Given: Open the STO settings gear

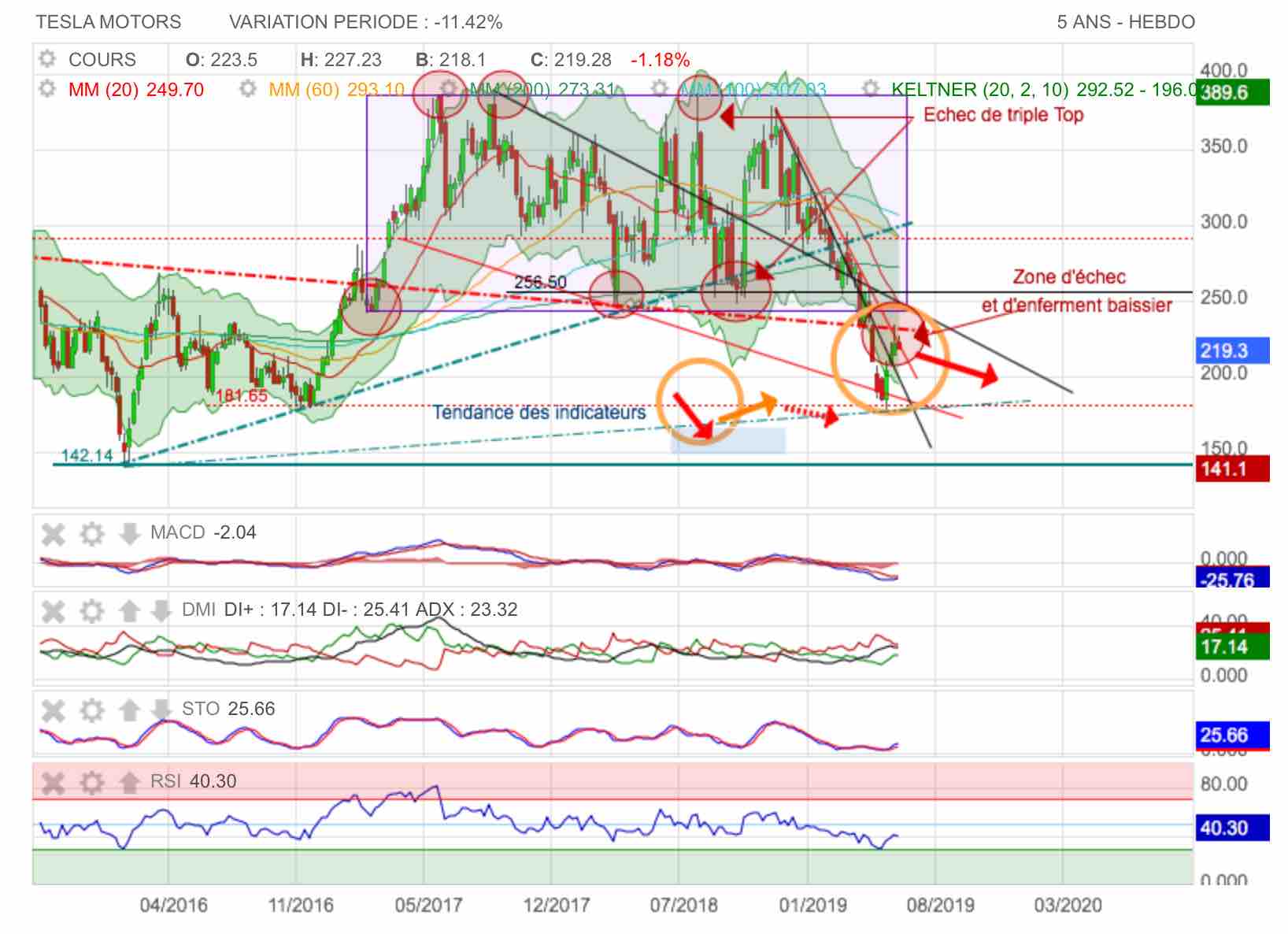Looking at the screenshot, I should tap(92, 711).
